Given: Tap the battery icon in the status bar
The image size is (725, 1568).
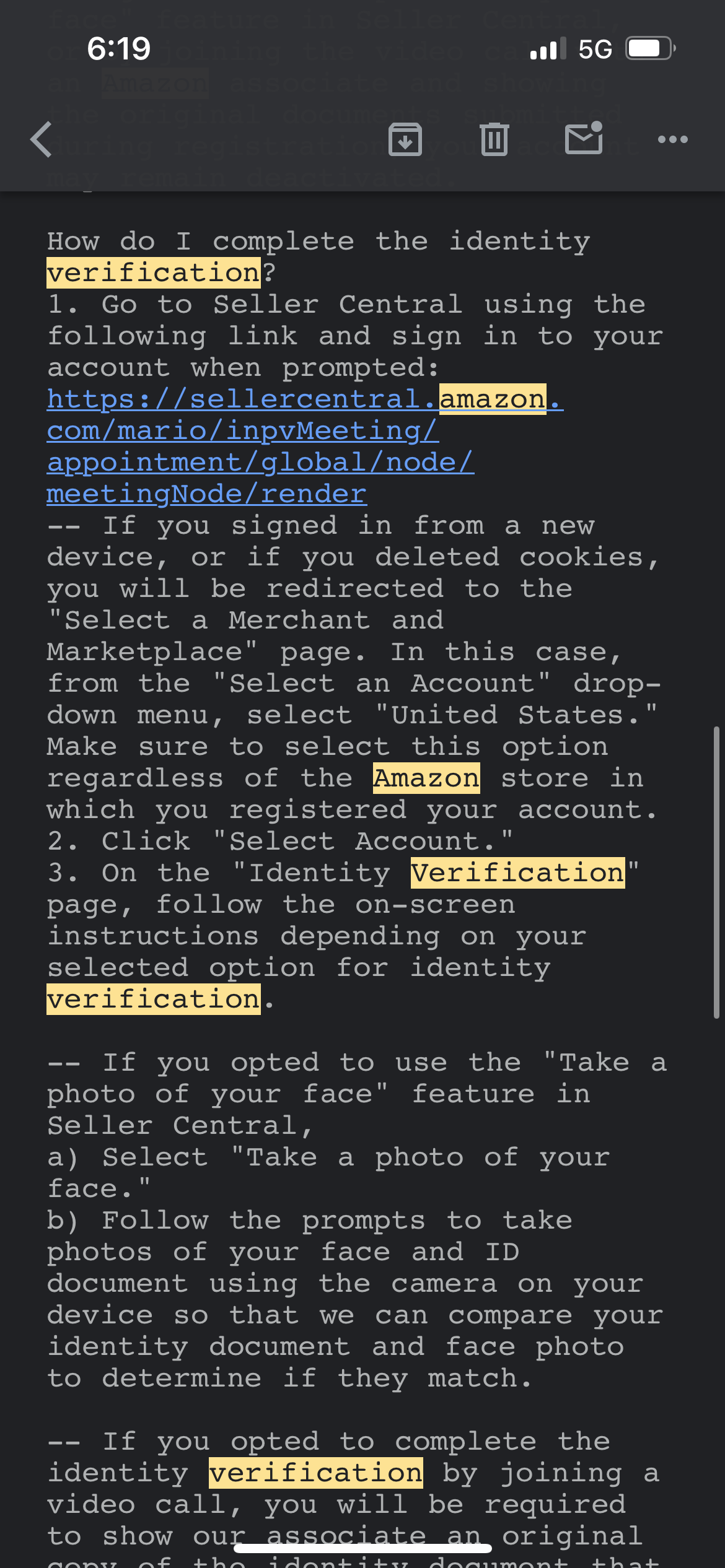Looking at the screenshot, I should [x=650, y=48].
